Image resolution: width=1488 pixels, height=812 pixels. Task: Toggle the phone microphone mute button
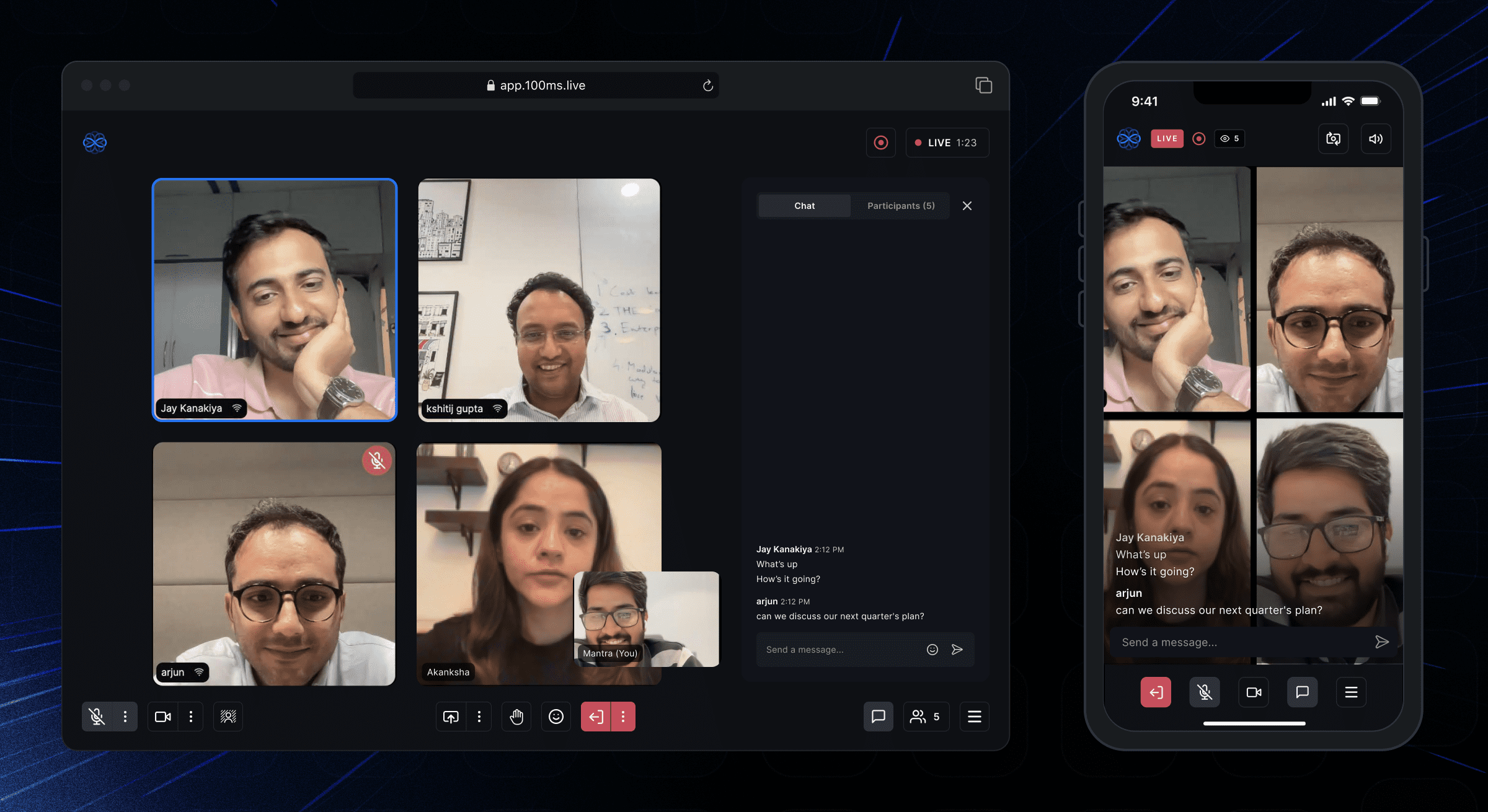click(x=1204, y=692)
